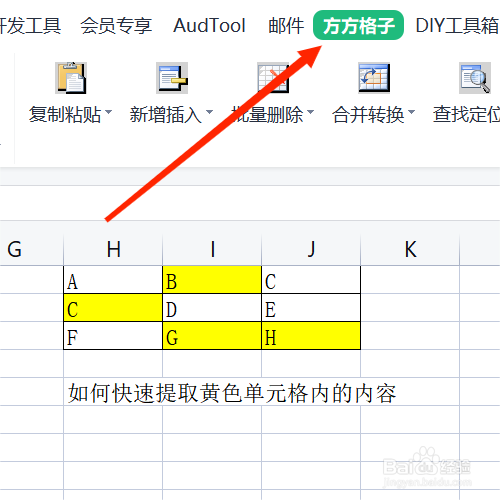Image resolution: width=500 pixels, height=500 pixels.
Task: Click the 复制粘贴 clipboard icon
Action: [x=71, y=78]
